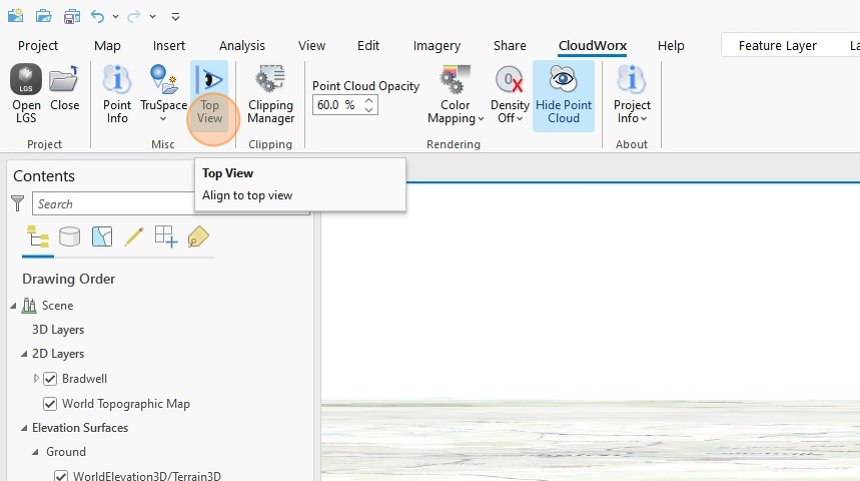The image size is (860, 481).
Task: Select List By Selection icon
Action: [102, 237]
